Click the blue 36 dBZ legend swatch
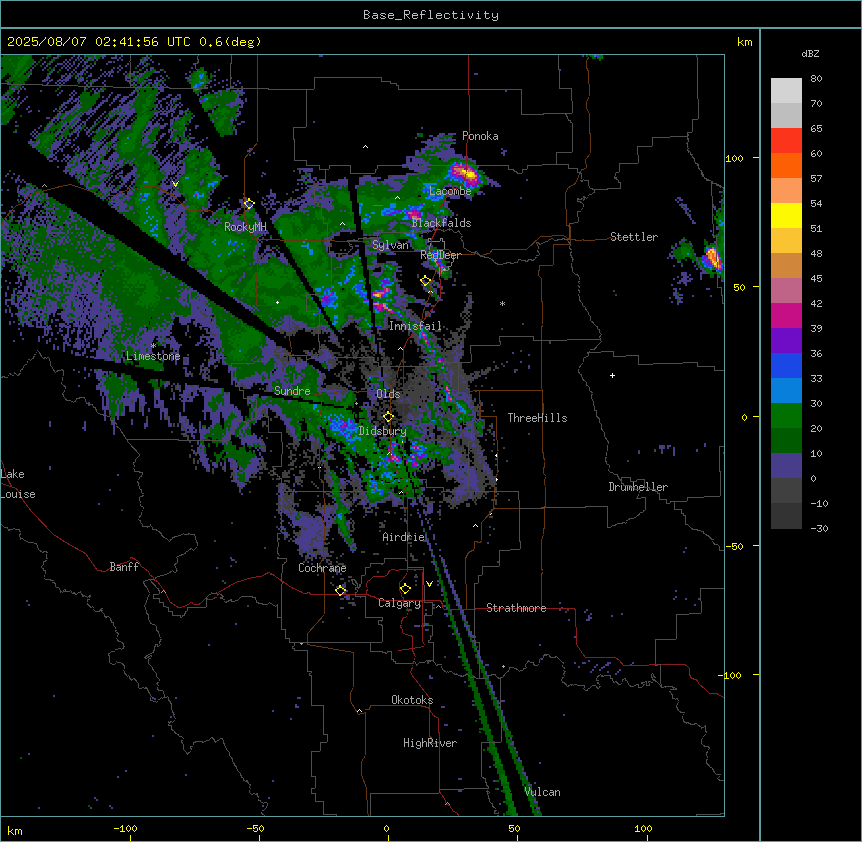 click(786, 365)
